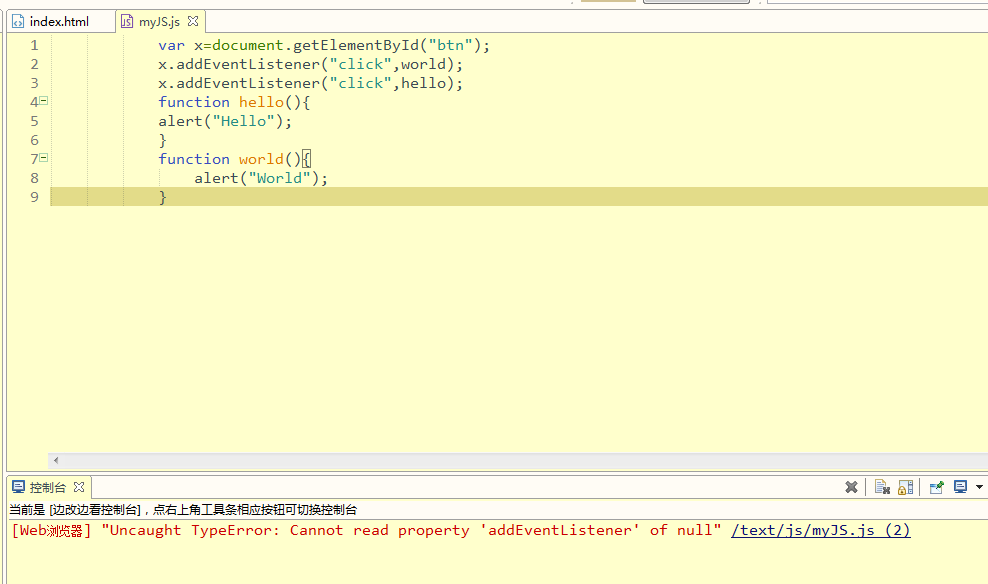Viewport: 988px width, 584px height.
Task: Clear console output icon
Action: click(882, 487)
